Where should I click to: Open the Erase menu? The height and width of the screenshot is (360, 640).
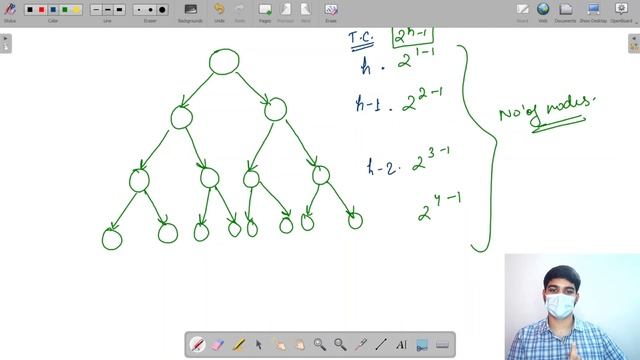click(331, 12)
